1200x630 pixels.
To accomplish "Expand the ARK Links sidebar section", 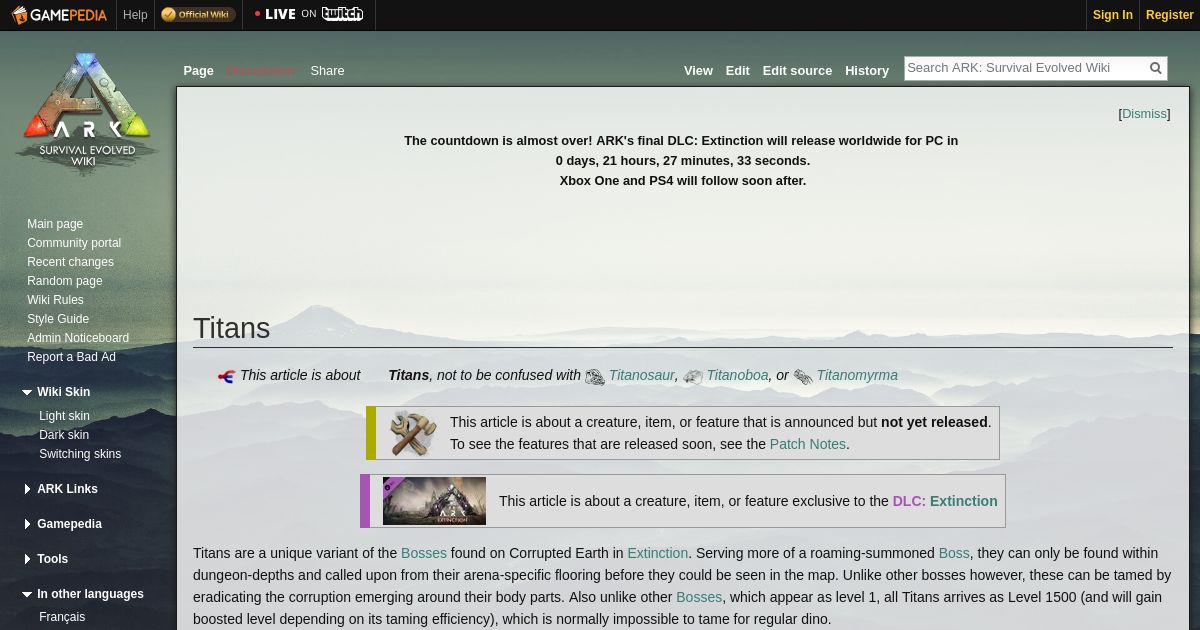I will 61,489.
